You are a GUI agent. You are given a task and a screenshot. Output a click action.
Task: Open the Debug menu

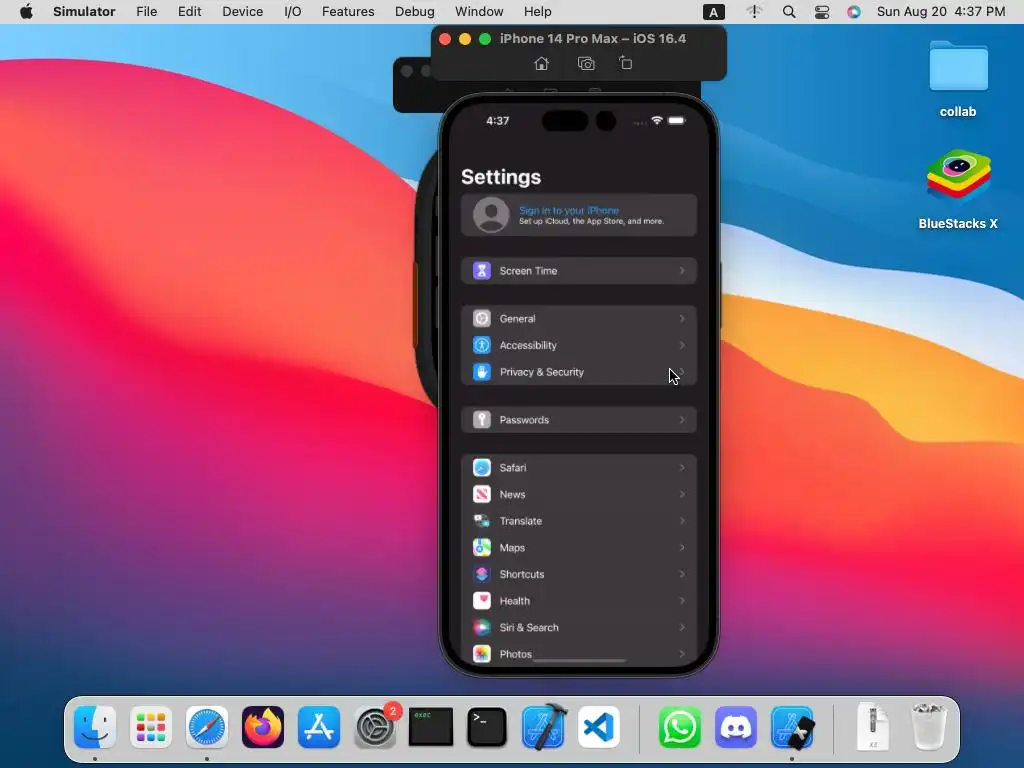pyautogui.click(x=415, y=12)
